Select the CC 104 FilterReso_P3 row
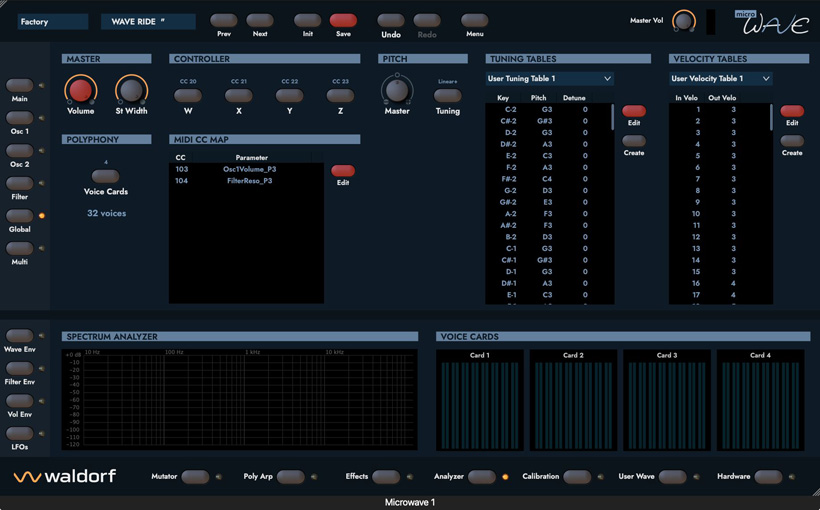 click(x=246, y=180)
